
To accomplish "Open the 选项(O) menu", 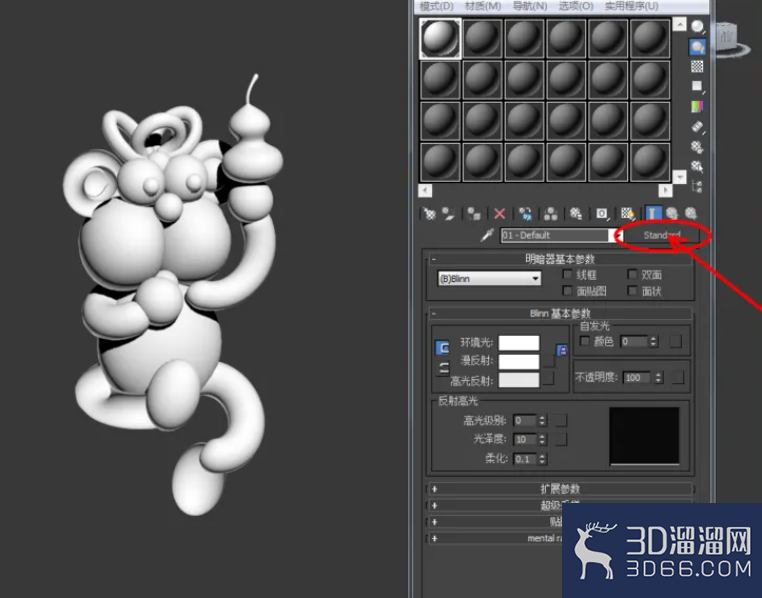I will (576, 6).
